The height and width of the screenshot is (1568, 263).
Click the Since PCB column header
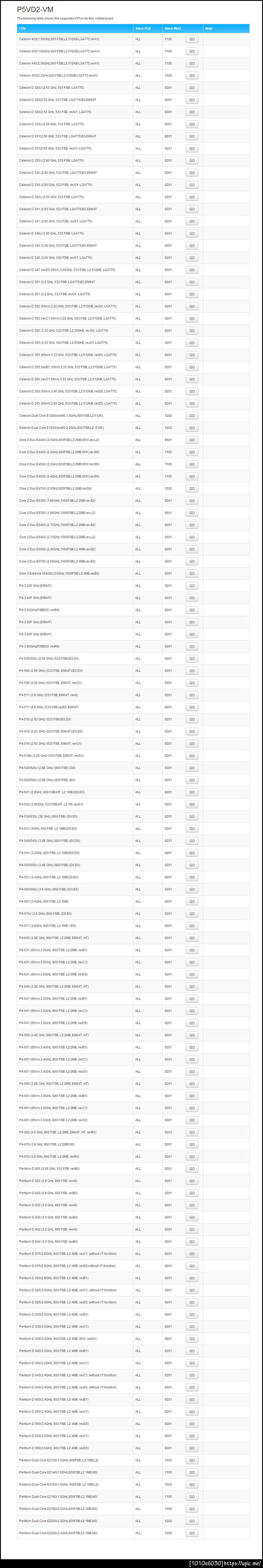click(x=143, y=28)
